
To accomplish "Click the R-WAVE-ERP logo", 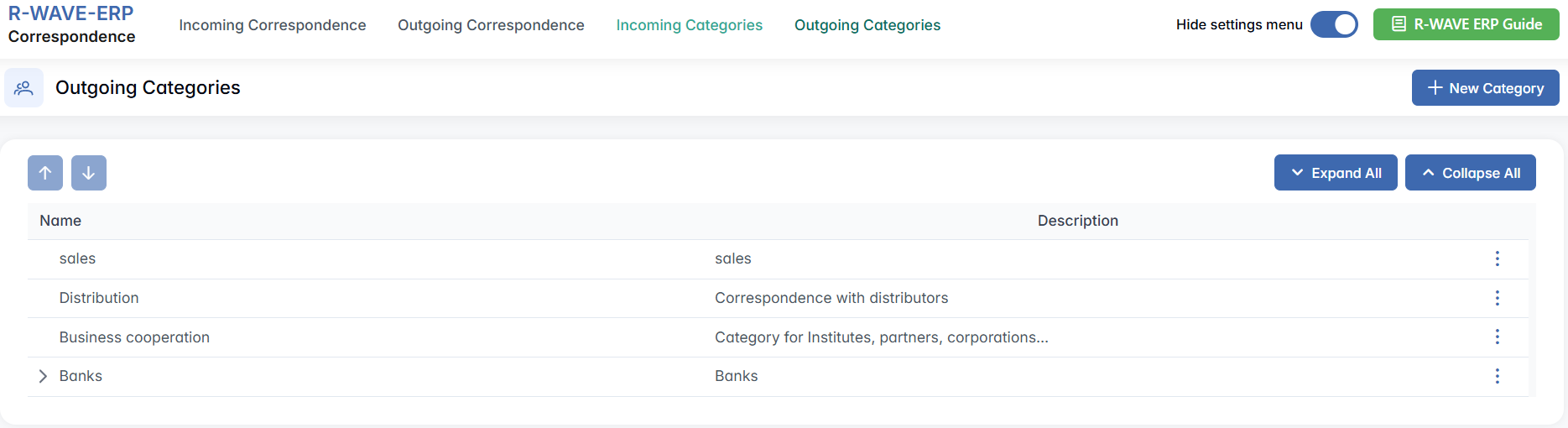I will 70,14.
